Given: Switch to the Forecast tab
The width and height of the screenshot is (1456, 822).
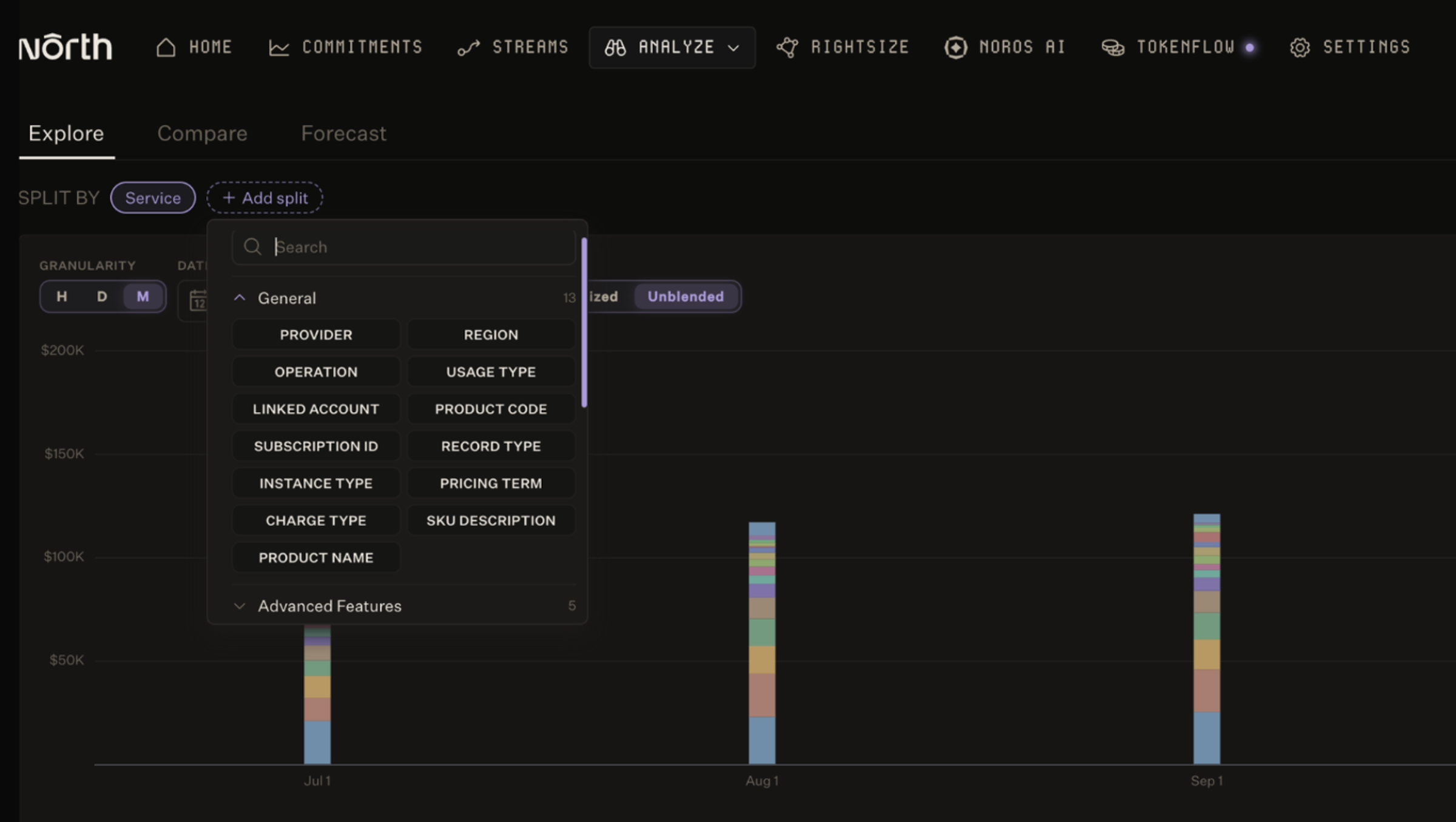Looking at the screenshot, I should (x=343, y=133).
